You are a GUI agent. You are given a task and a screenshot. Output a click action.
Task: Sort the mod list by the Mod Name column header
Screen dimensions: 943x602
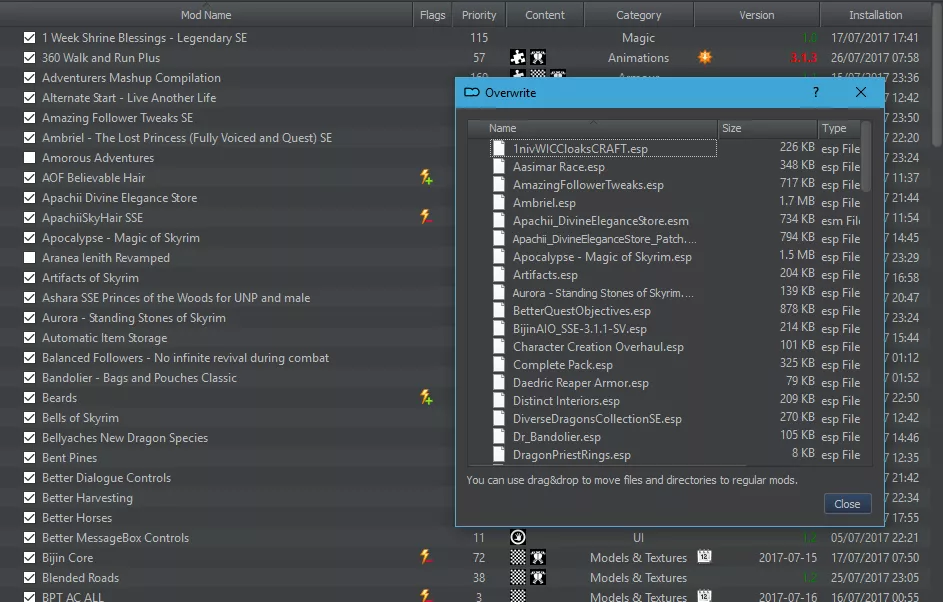point(206,15)
